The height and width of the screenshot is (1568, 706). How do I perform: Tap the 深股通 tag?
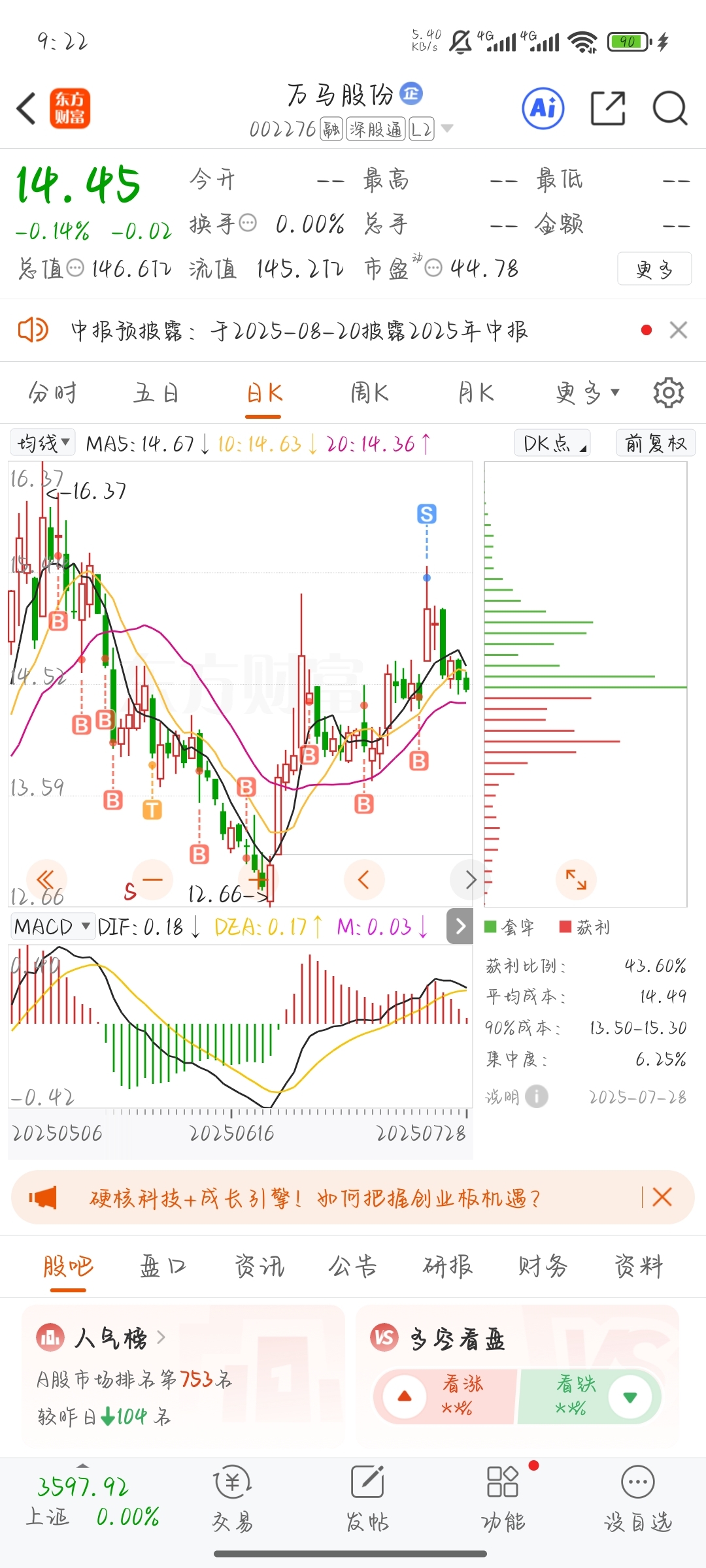click(x=376, y=129)
